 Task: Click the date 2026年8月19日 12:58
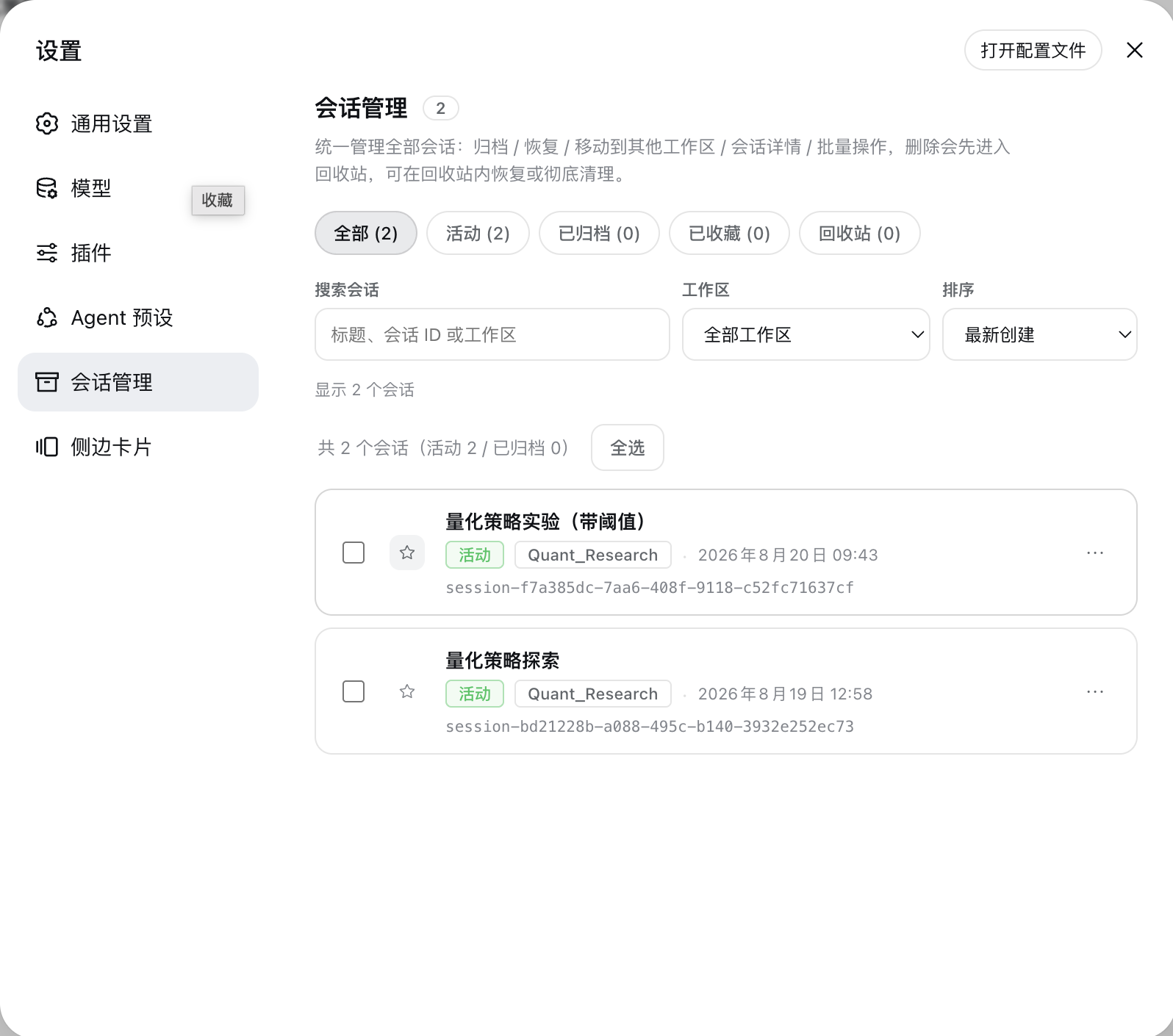[785, 694]
